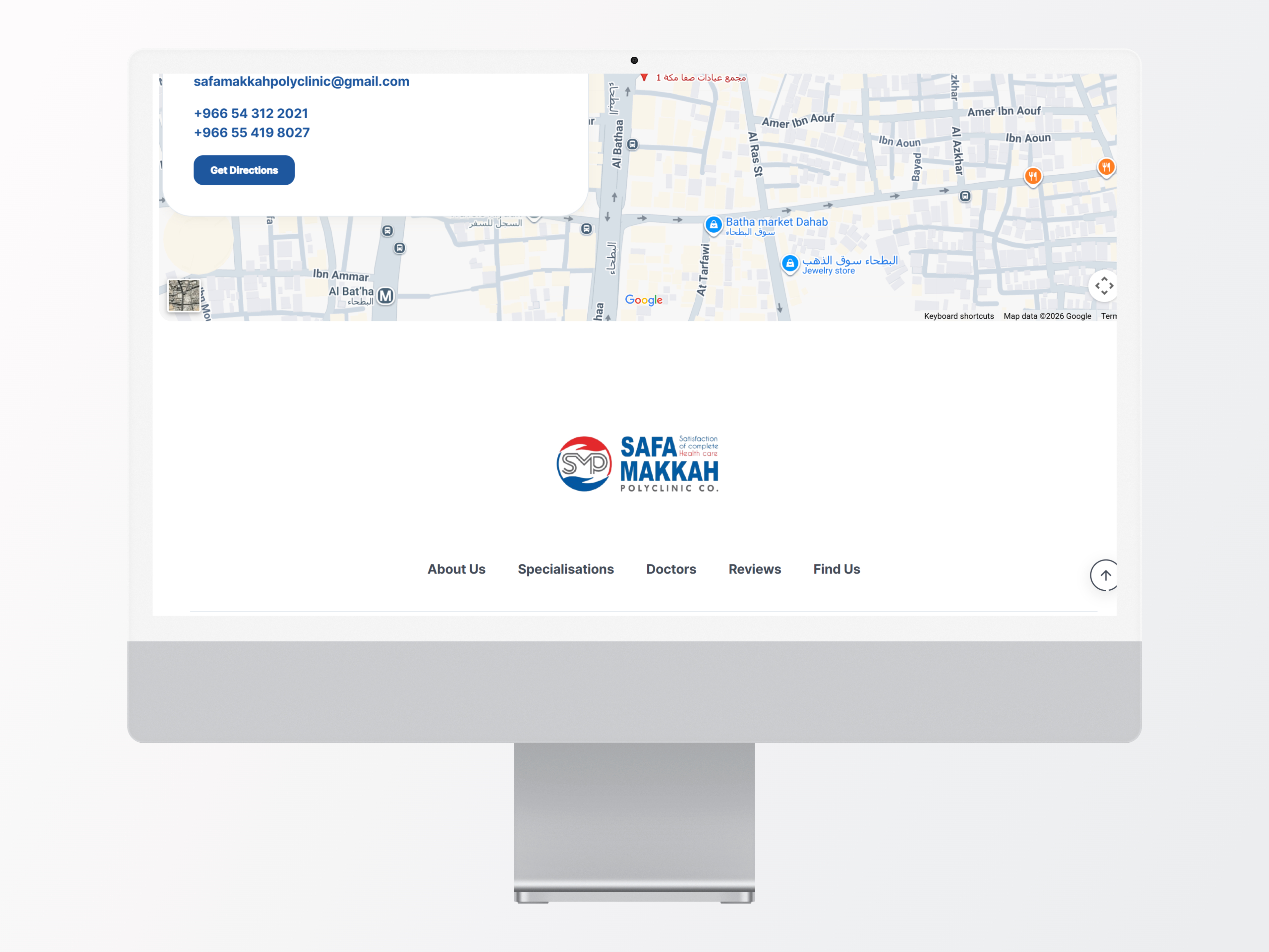This screenshot has height=952, width=1269.
Task: Select Batha market Dahab shopping pin
Action: click(713, 225)
